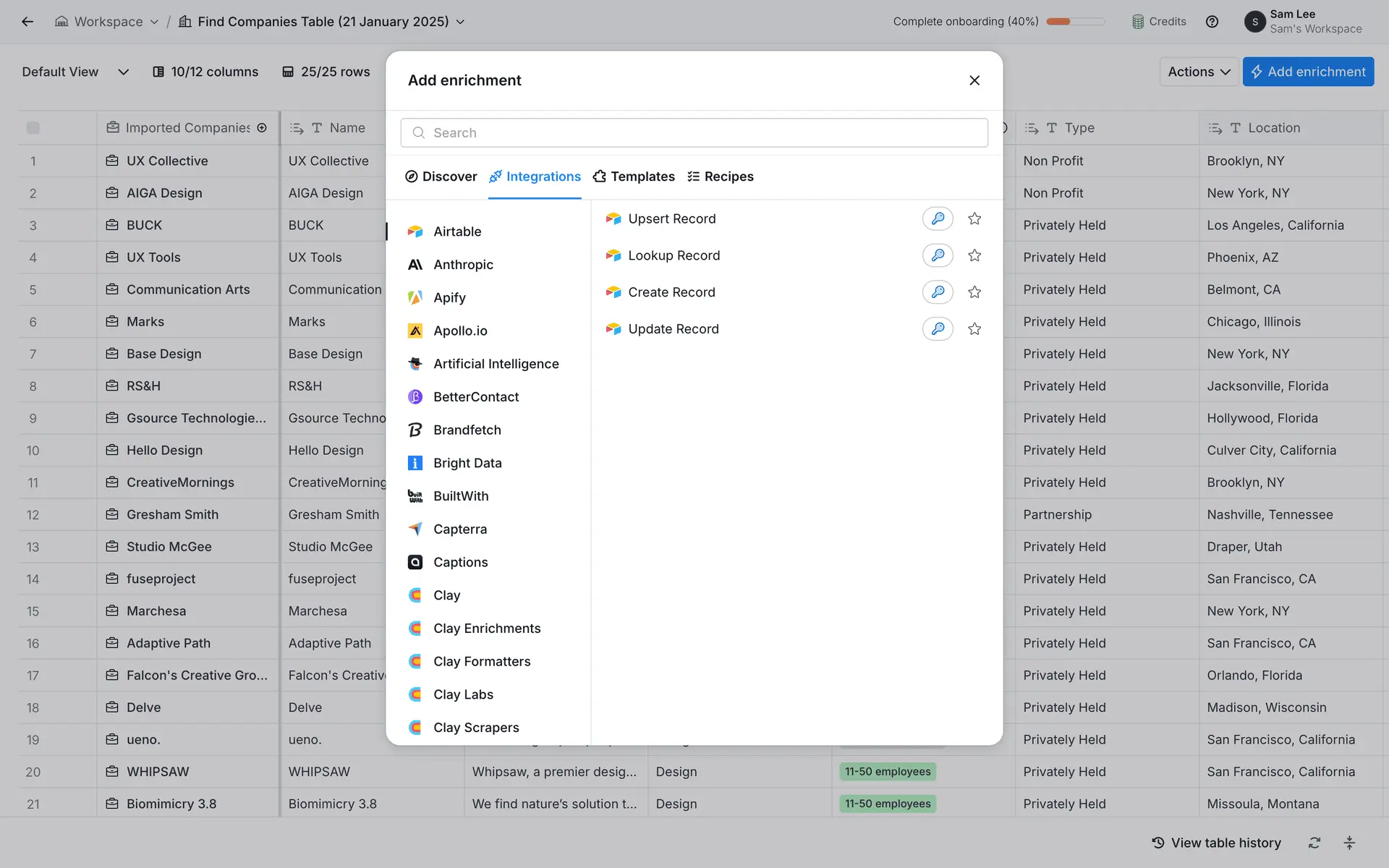Click the Add enrichment button
Viewport: 1389px width, 868px height.
1308,72
